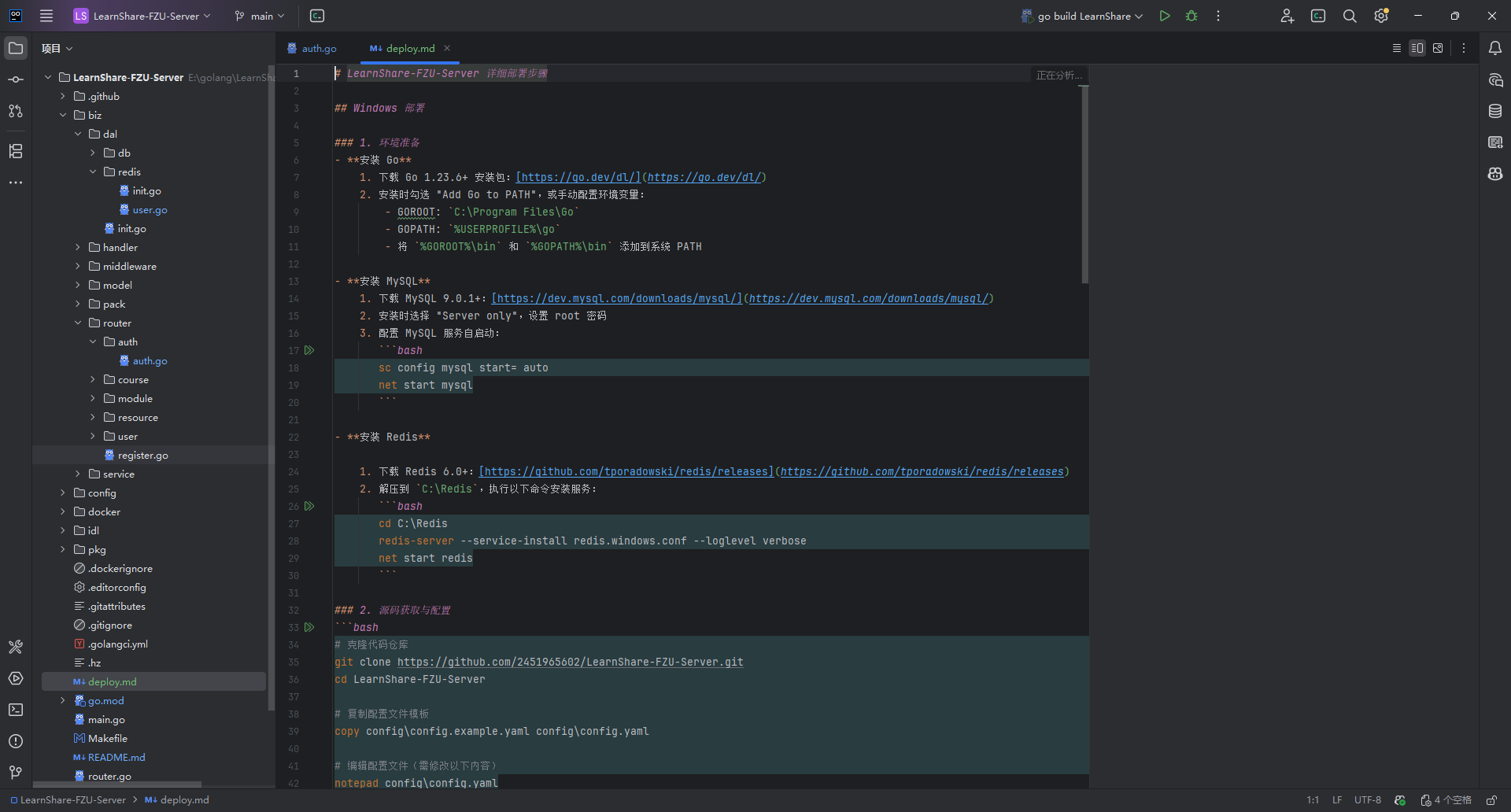This screenshot has height=812, width=1511.
Task: Collapse the redis folder
Action: click(x=93, y=172)
